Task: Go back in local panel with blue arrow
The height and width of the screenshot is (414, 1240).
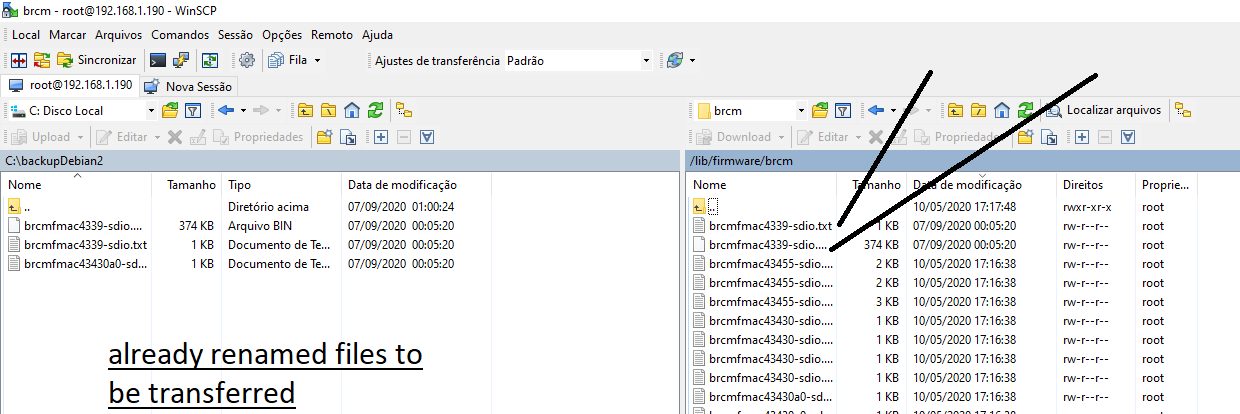Action: click(225, 110)
